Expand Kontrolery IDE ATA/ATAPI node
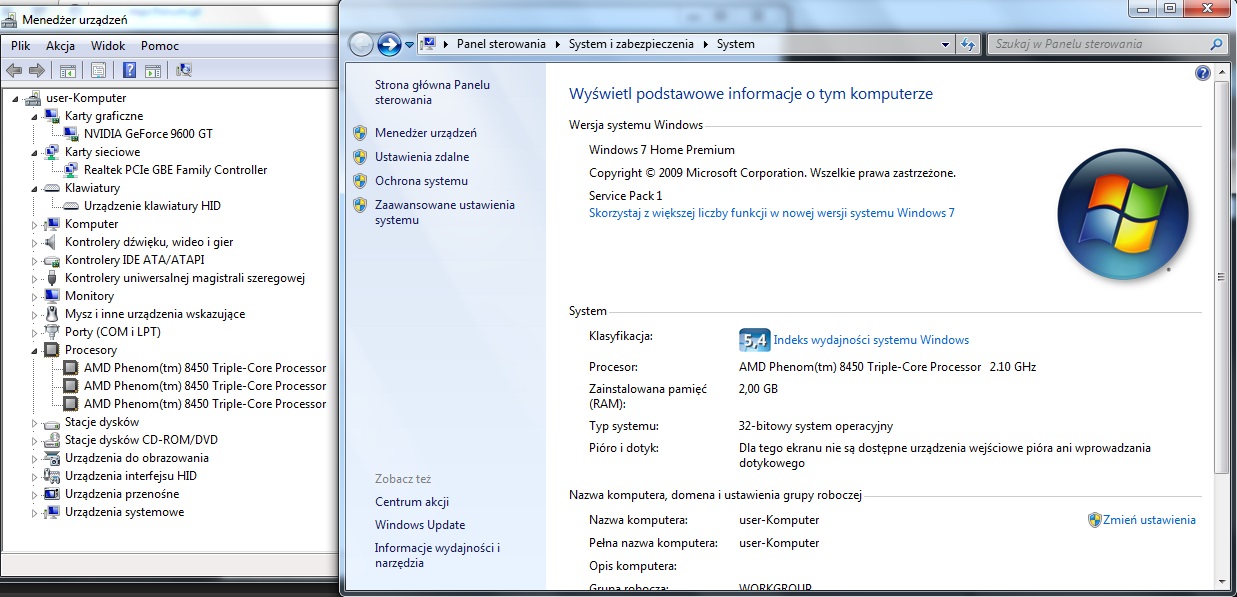This screenshot has width=1237, height=597. click(x=34, y=260)
